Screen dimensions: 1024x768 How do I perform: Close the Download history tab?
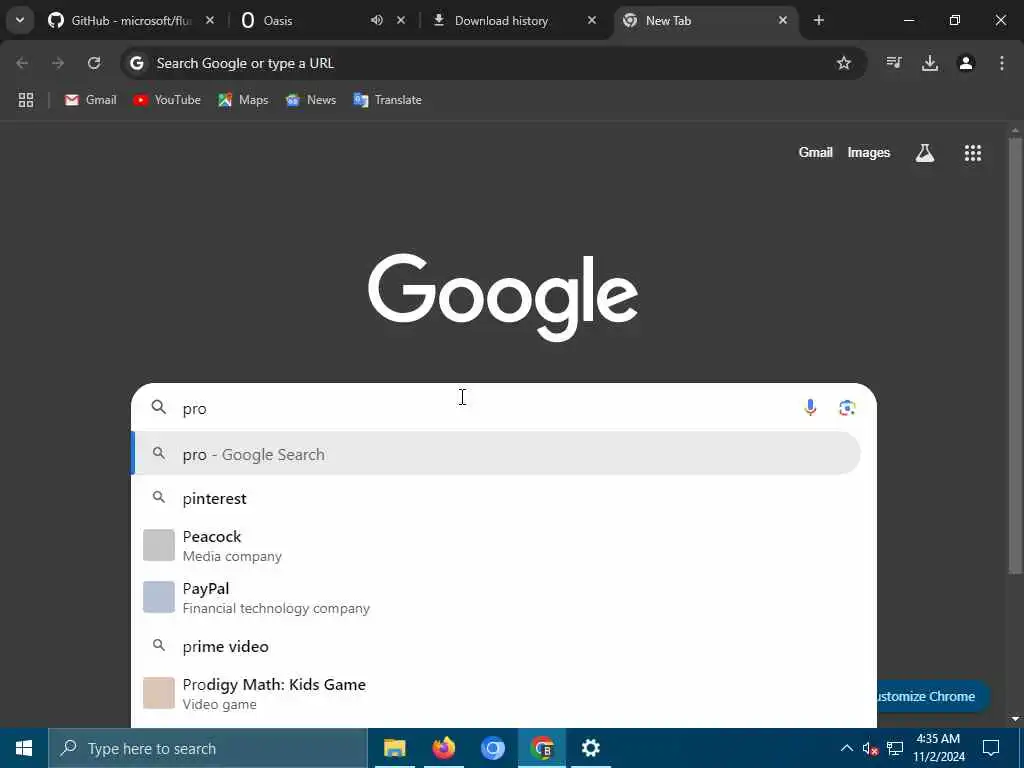592,20
